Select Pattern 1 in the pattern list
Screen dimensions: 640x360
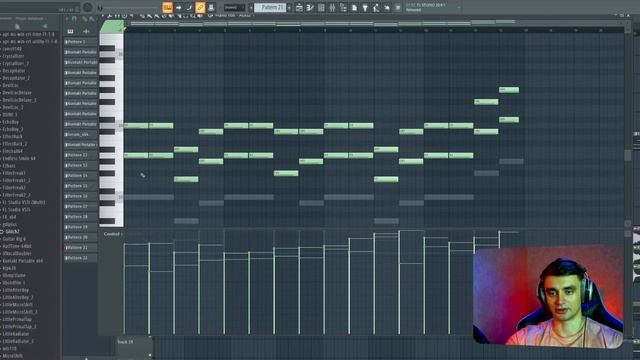pyautogui.click(x=81, y=42)
